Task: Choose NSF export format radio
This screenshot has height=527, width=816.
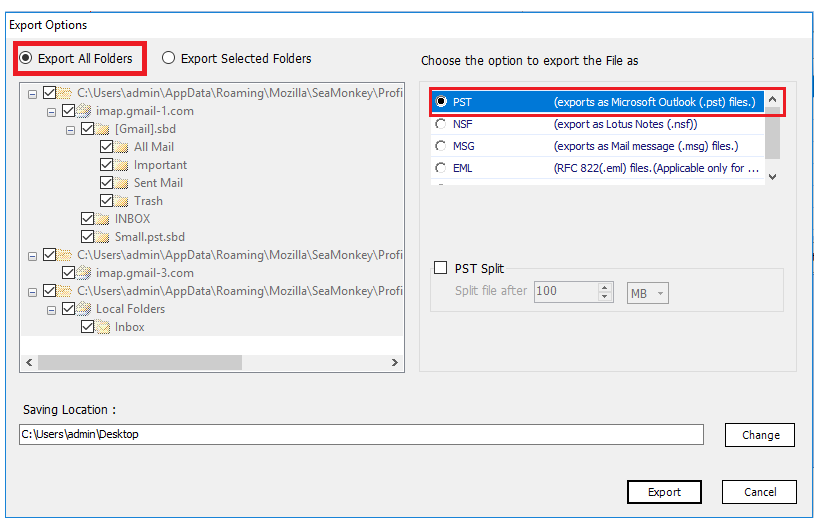Action: click(x=441, y=124)
